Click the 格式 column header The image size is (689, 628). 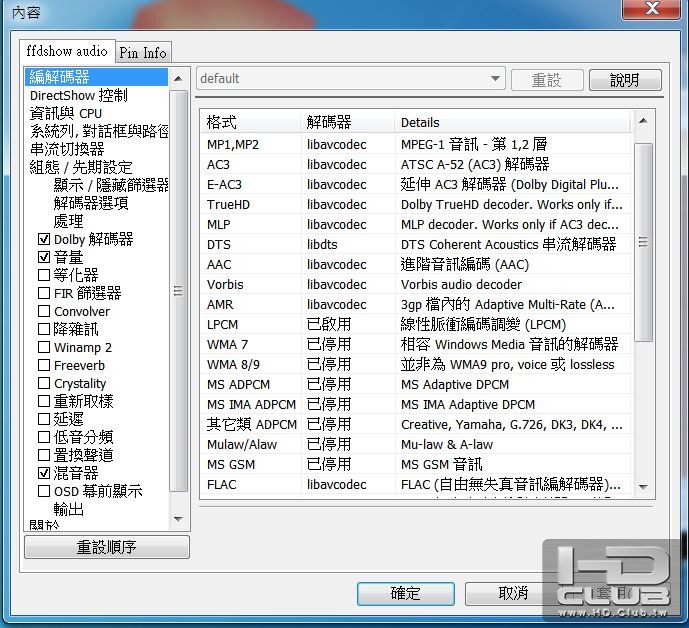pos(251,122)
